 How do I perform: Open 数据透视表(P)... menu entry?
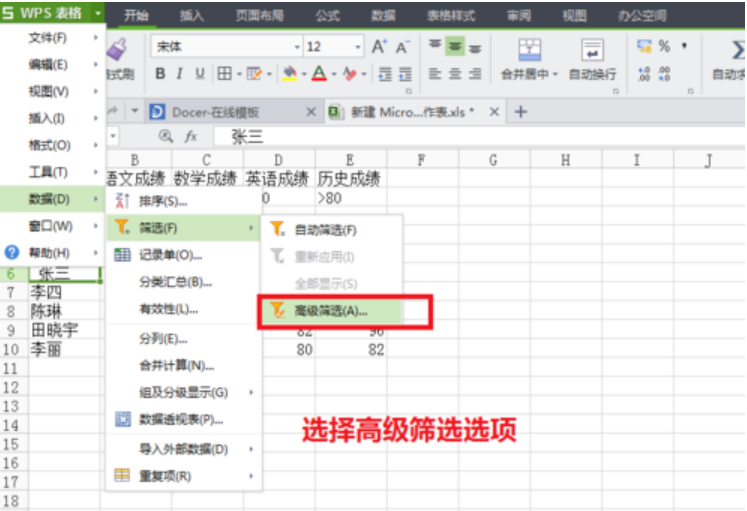180,420
